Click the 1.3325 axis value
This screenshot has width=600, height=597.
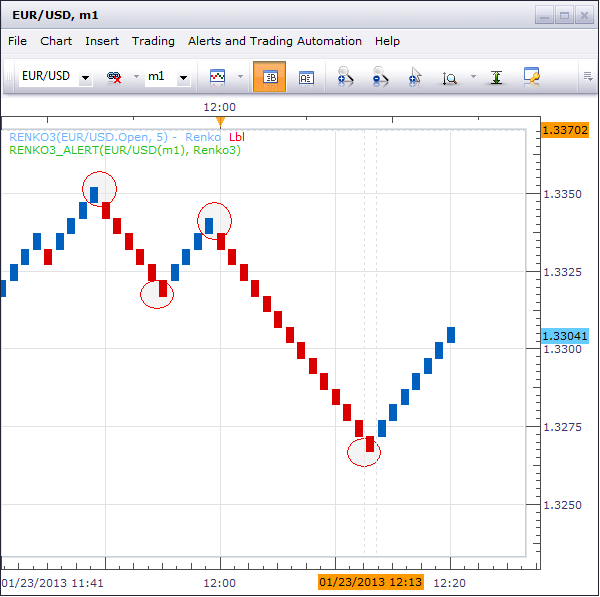(562, 272)
